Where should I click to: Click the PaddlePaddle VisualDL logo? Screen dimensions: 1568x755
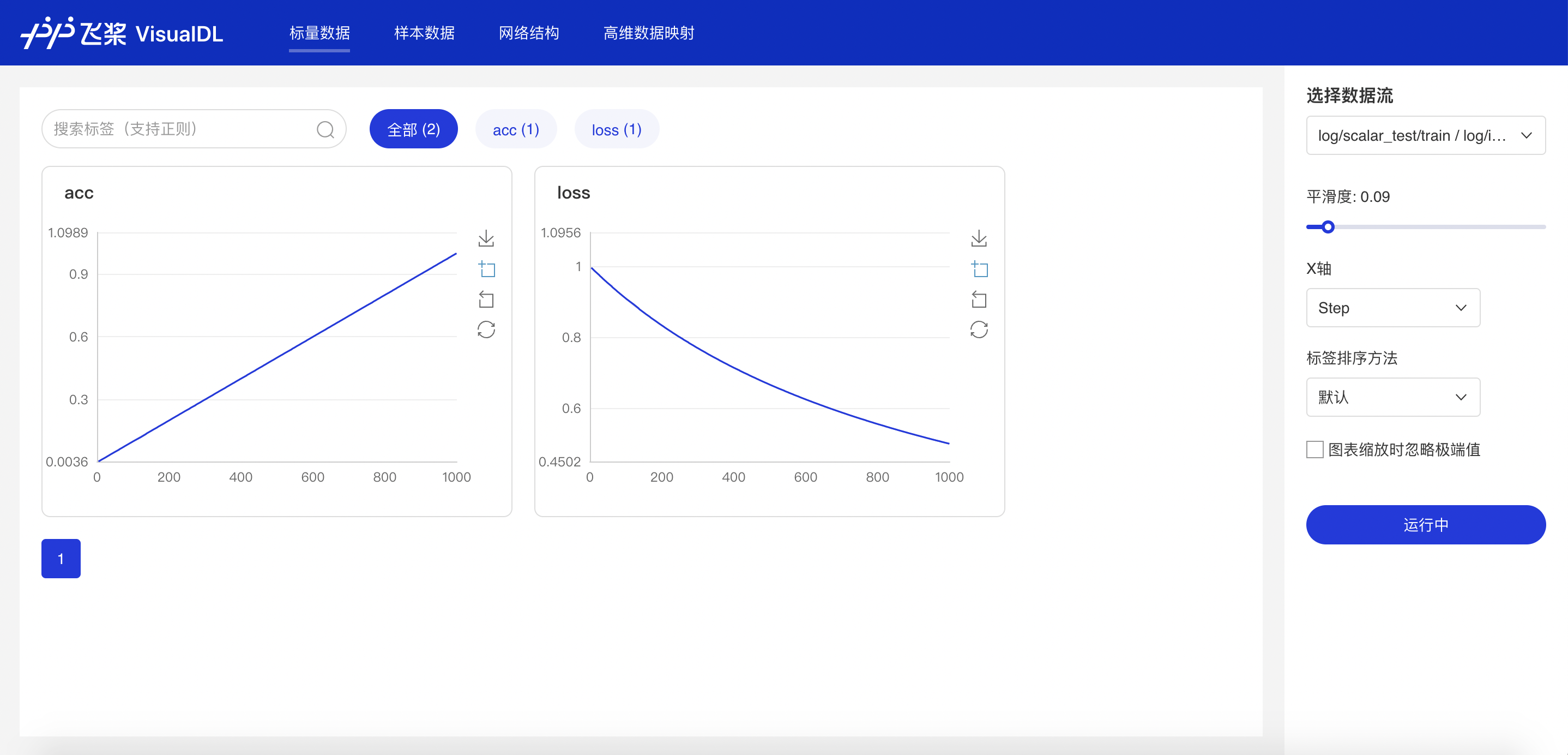coord(122,33)
